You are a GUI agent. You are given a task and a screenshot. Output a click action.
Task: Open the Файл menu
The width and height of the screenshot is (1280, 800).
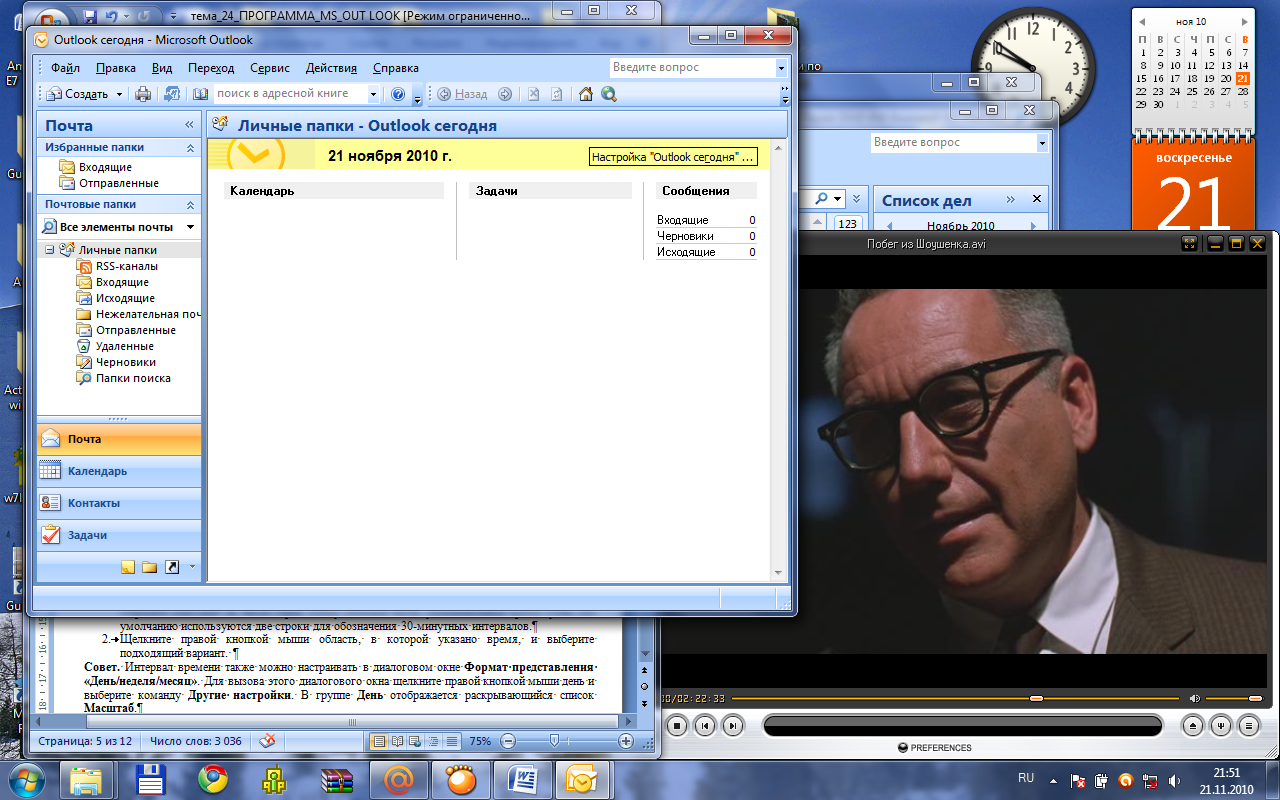65,68
